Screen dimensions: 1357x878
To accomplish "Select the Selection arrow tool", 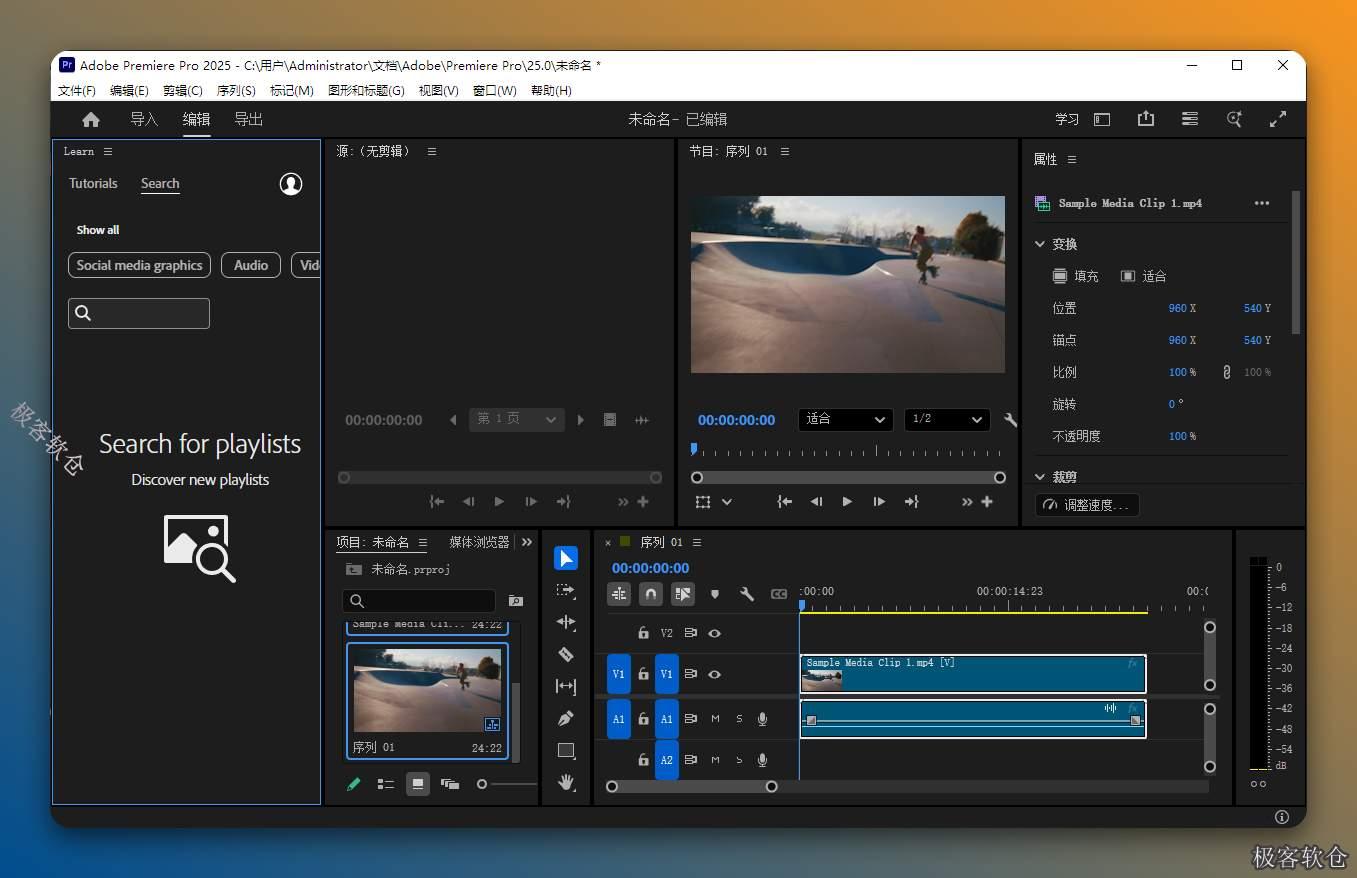I will coord(566,558).
